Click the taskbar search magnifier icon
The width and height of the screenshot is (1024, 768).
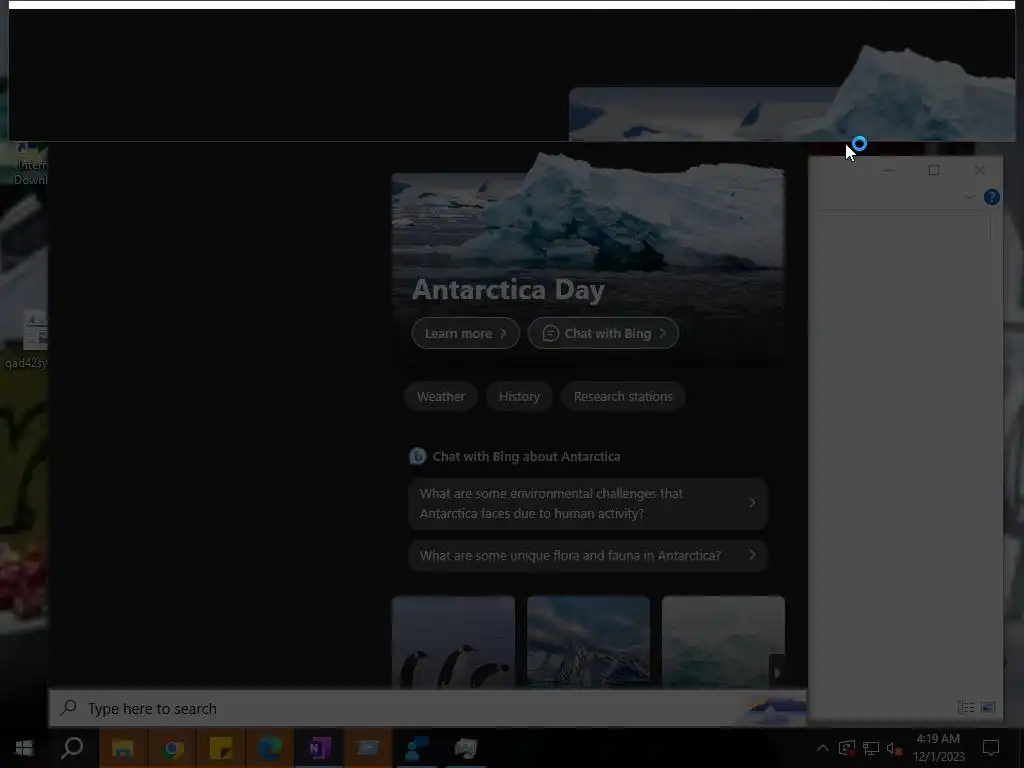click(72, 748)
